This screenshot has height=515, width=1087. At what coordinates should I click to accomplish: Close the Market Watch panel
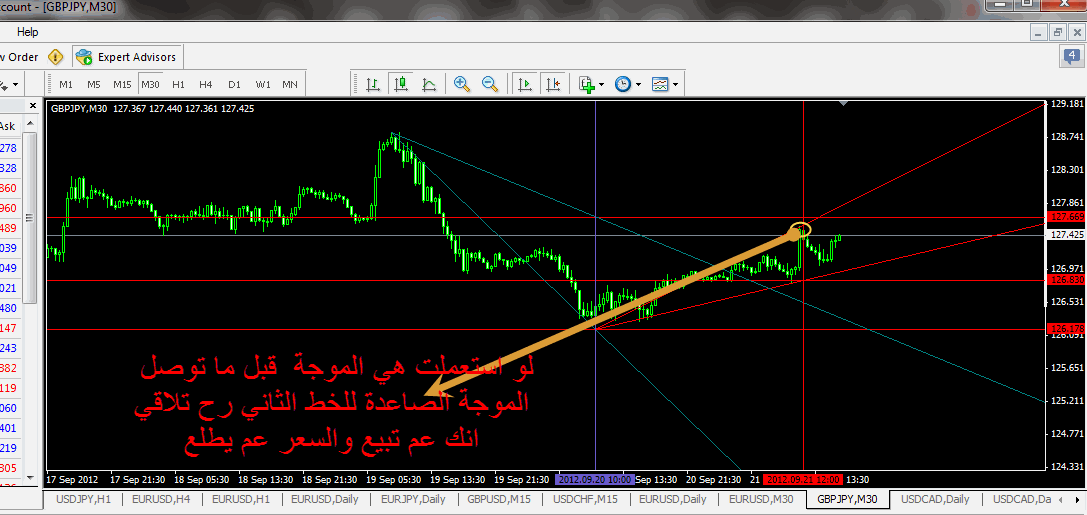click(32, 105)
